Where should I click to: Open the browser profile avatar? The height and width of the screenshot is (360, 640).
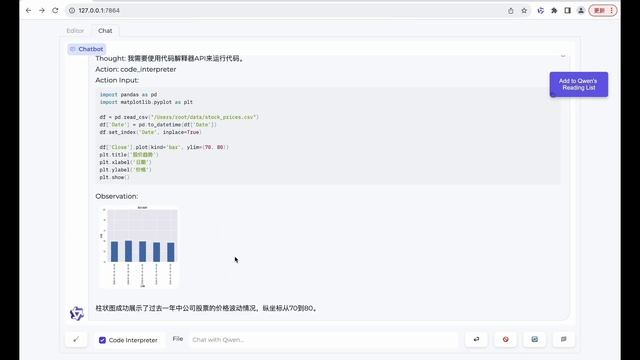[581, 11]
